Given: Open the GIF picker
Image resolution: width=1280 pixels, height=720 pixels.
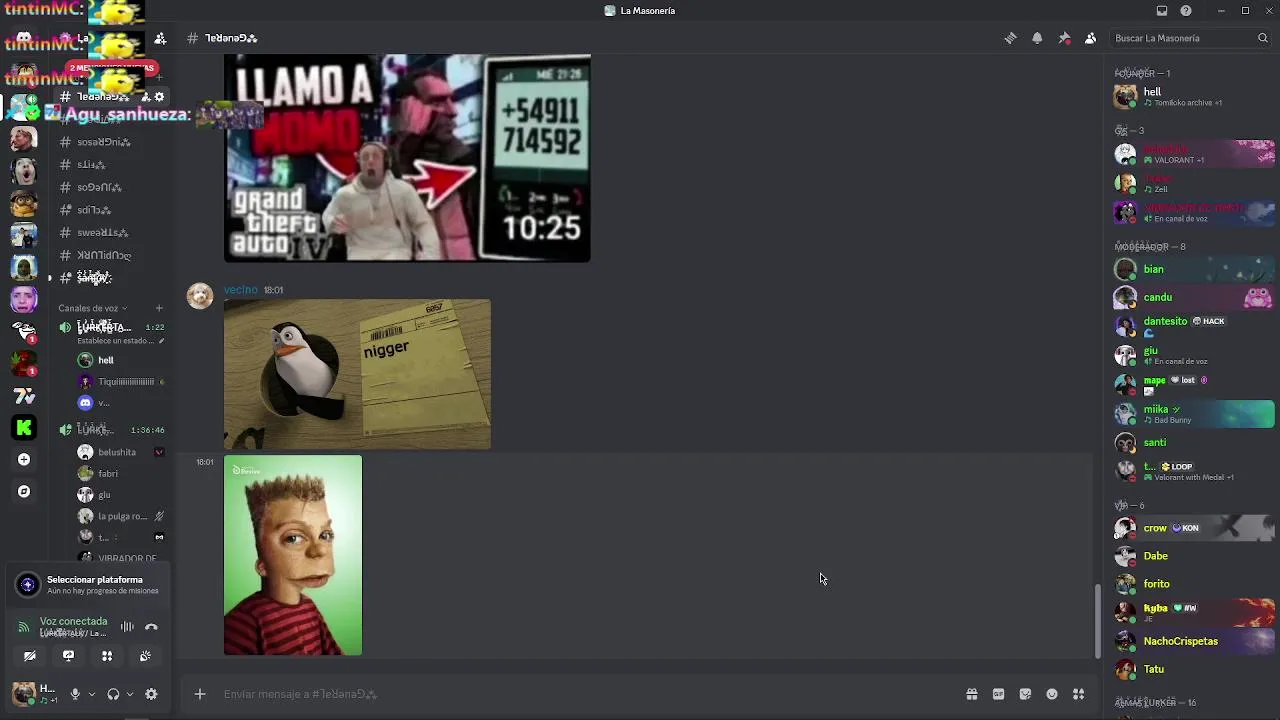Looking at the screenshot, I should (998, 694).
